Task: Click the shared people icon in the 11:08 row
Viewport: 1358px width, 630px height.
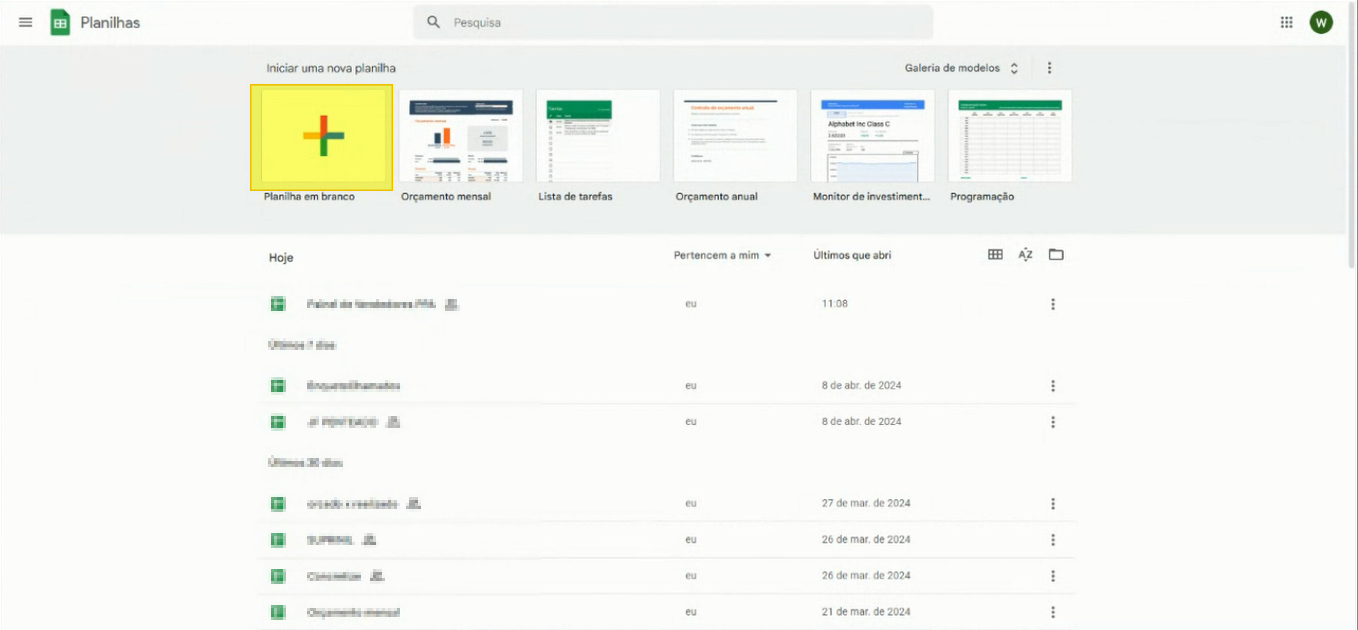Action: click(452, 304)
